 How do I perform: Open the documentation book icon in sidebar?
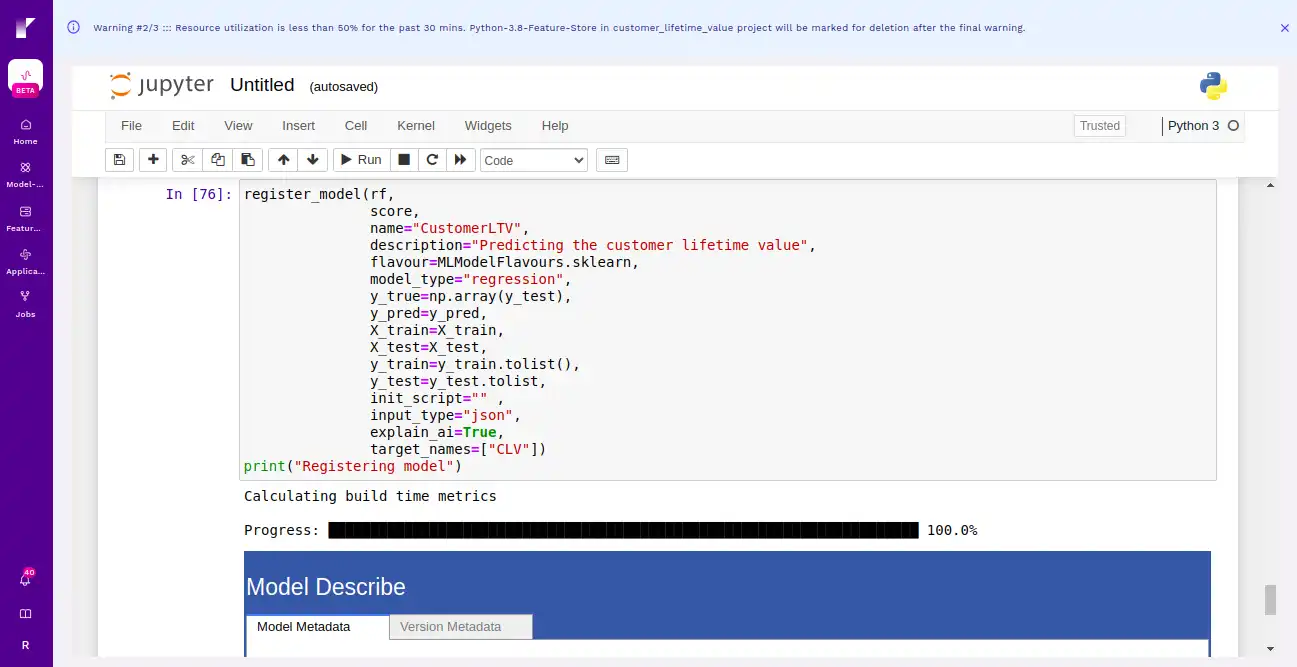25,613
